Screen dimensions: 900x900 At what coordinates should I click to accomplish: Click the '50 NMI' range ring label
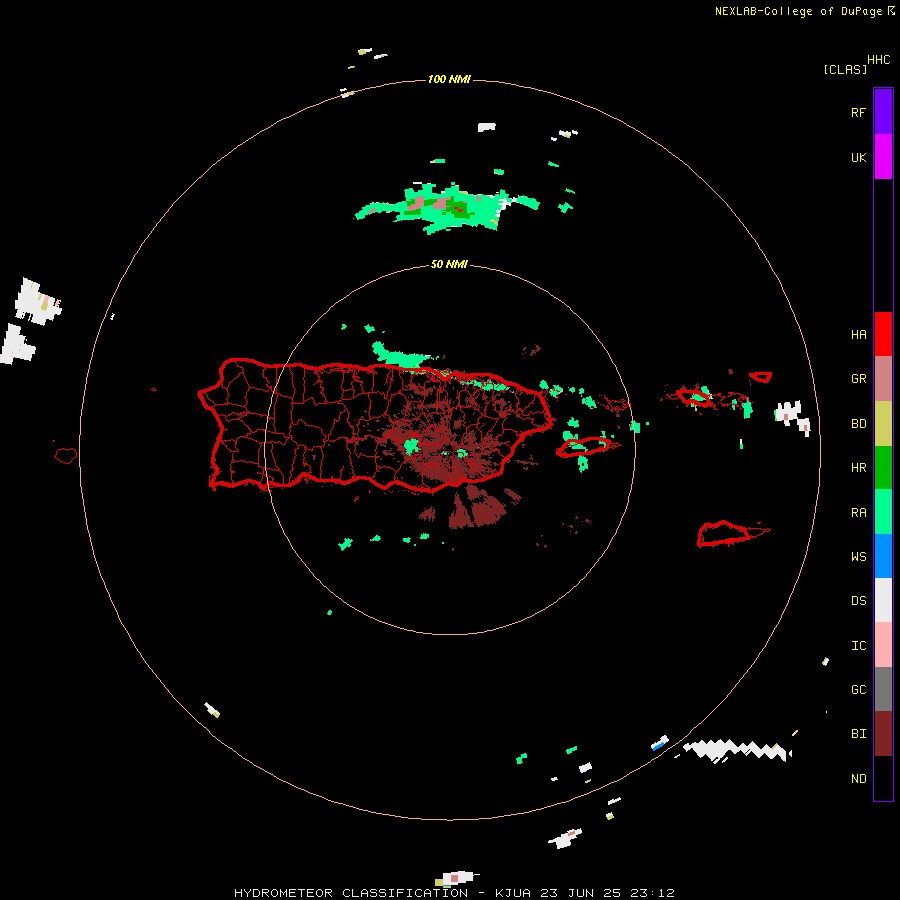click(449, 264)
